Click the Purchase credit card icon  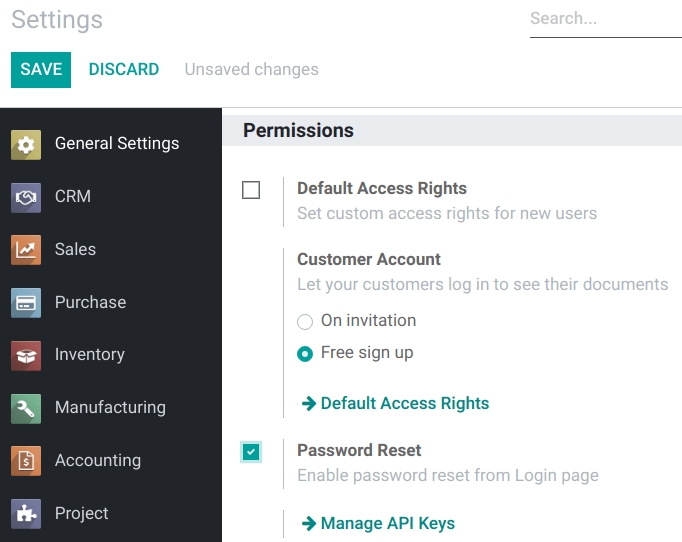pos(26,303)
